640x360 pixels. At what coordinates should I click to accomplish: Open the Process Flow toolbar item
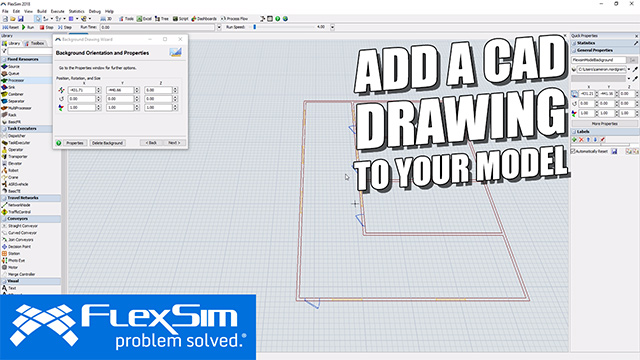tap(234, 19)
